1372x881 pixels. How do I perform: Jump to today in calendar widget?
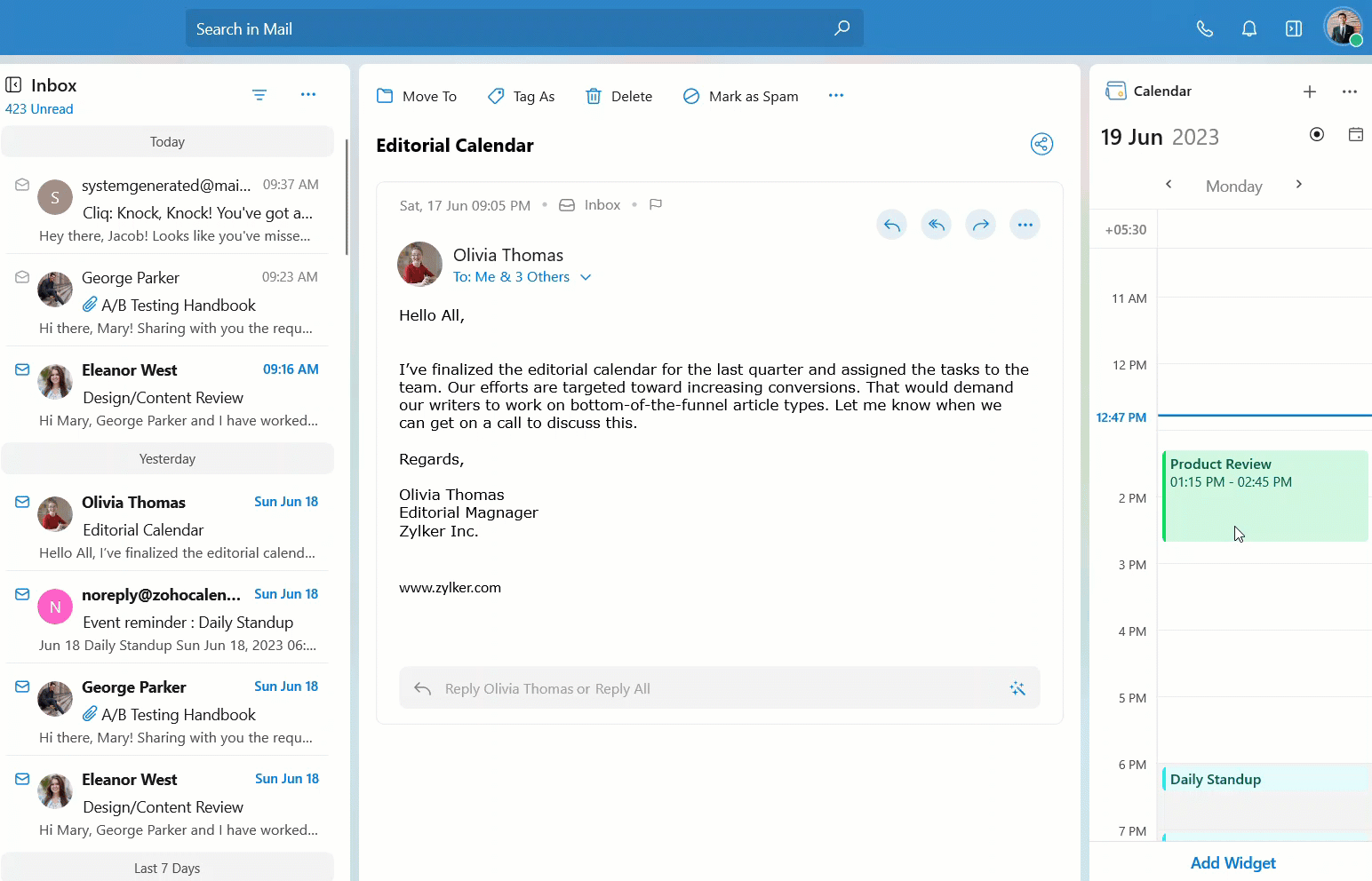pos(1317,134)
